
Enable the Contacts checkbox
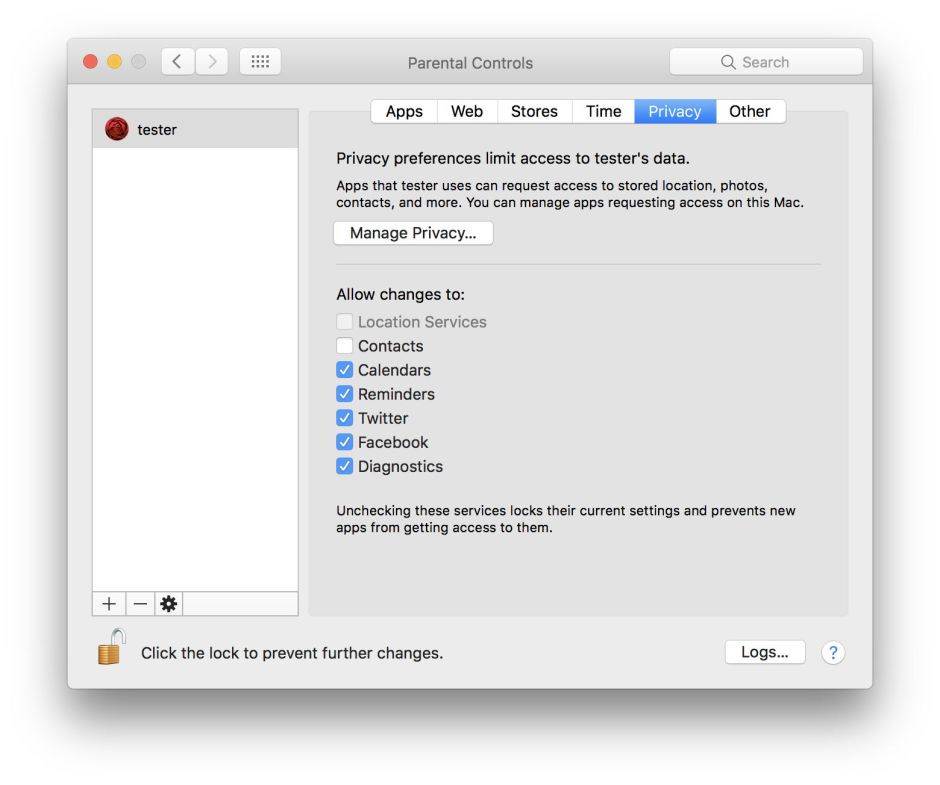345,346
